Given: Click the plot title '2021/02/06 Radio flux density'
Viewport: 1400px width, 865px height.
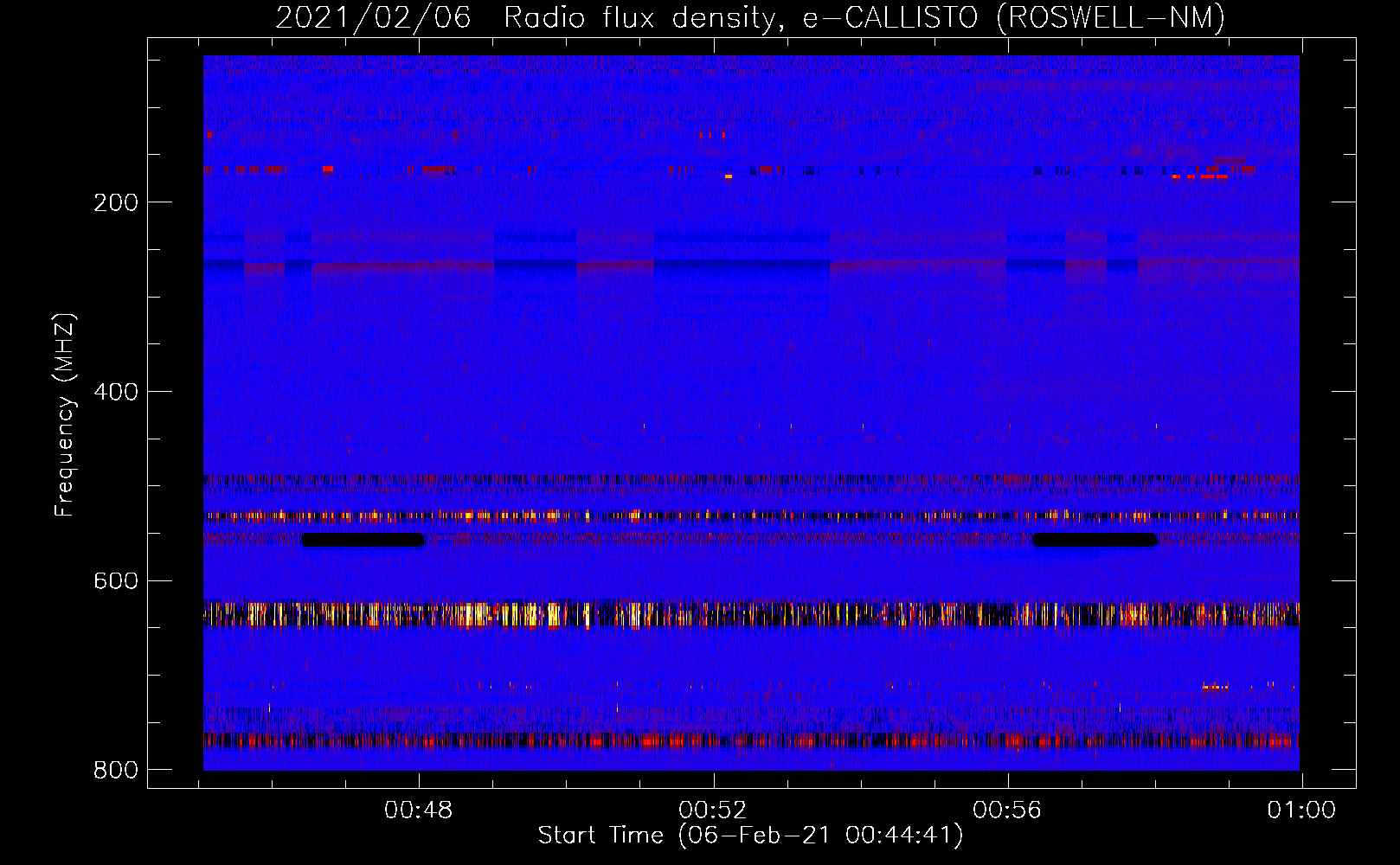Looking at the screenshot, I should pyautogui.click(x=750, y=17).
